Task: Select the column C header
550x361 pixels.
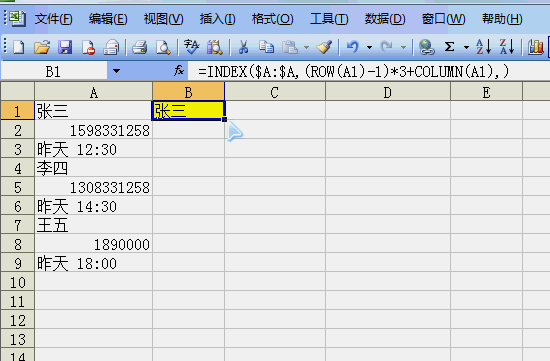Action: 275,92
